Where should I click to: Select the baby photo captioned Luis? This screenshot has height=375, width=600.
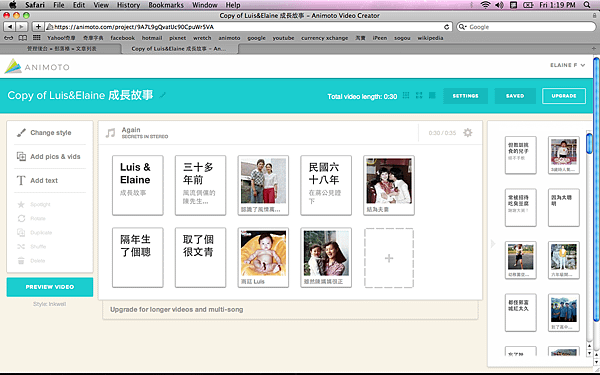tap(263, 258)
